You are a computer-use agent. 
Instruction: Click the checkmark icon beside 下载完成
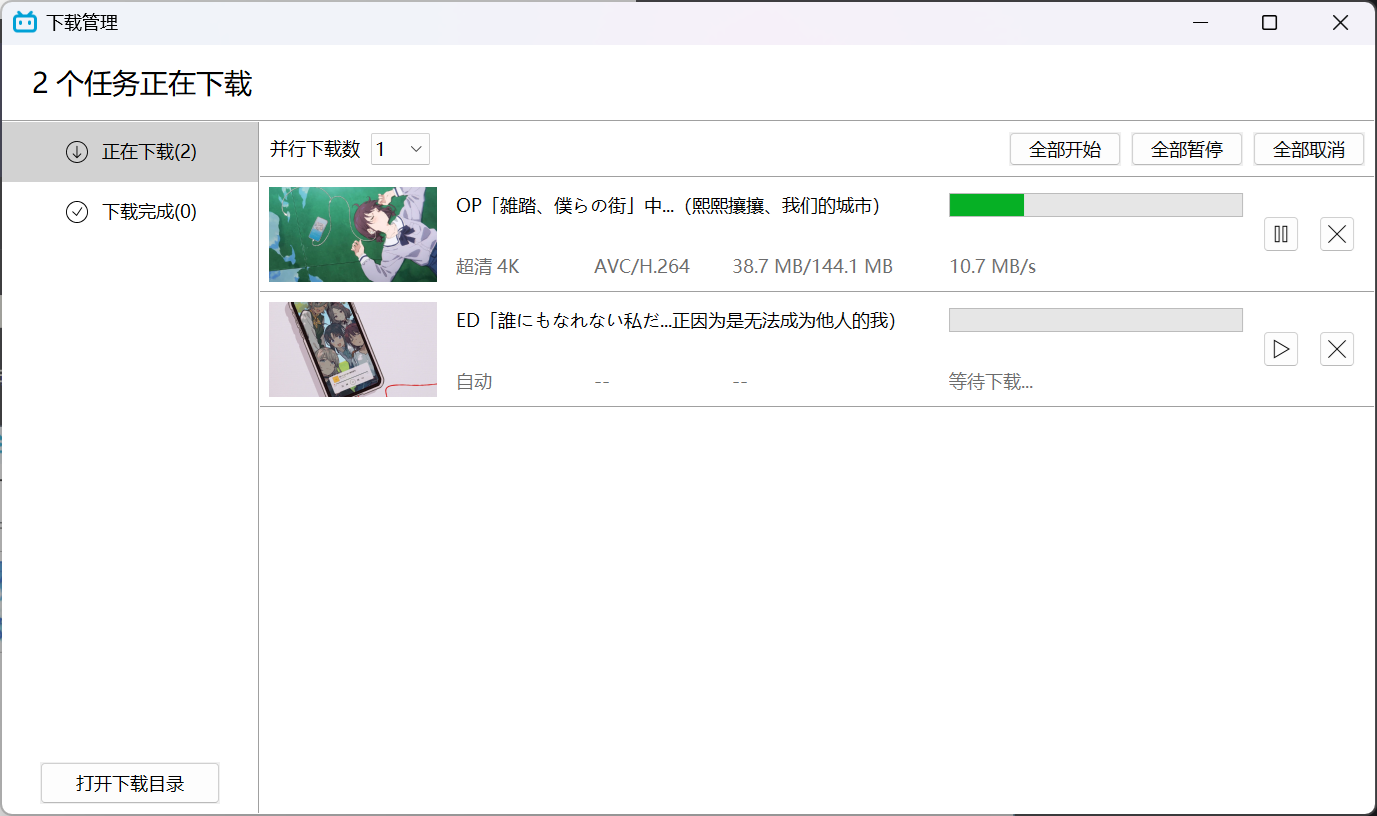click(77, 212)
